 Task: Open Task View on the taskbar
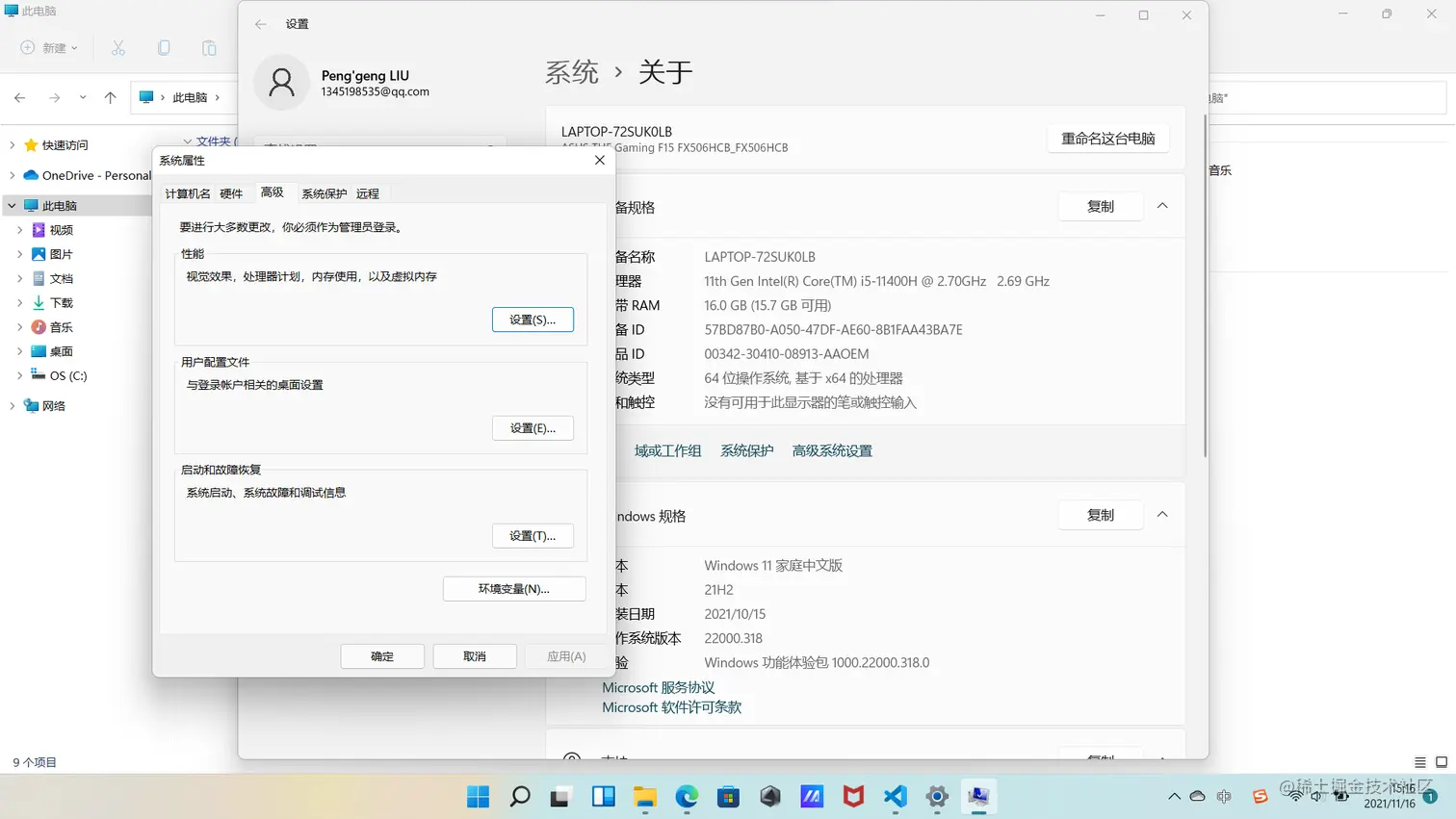pyautogui.click(x=559, y=796)
